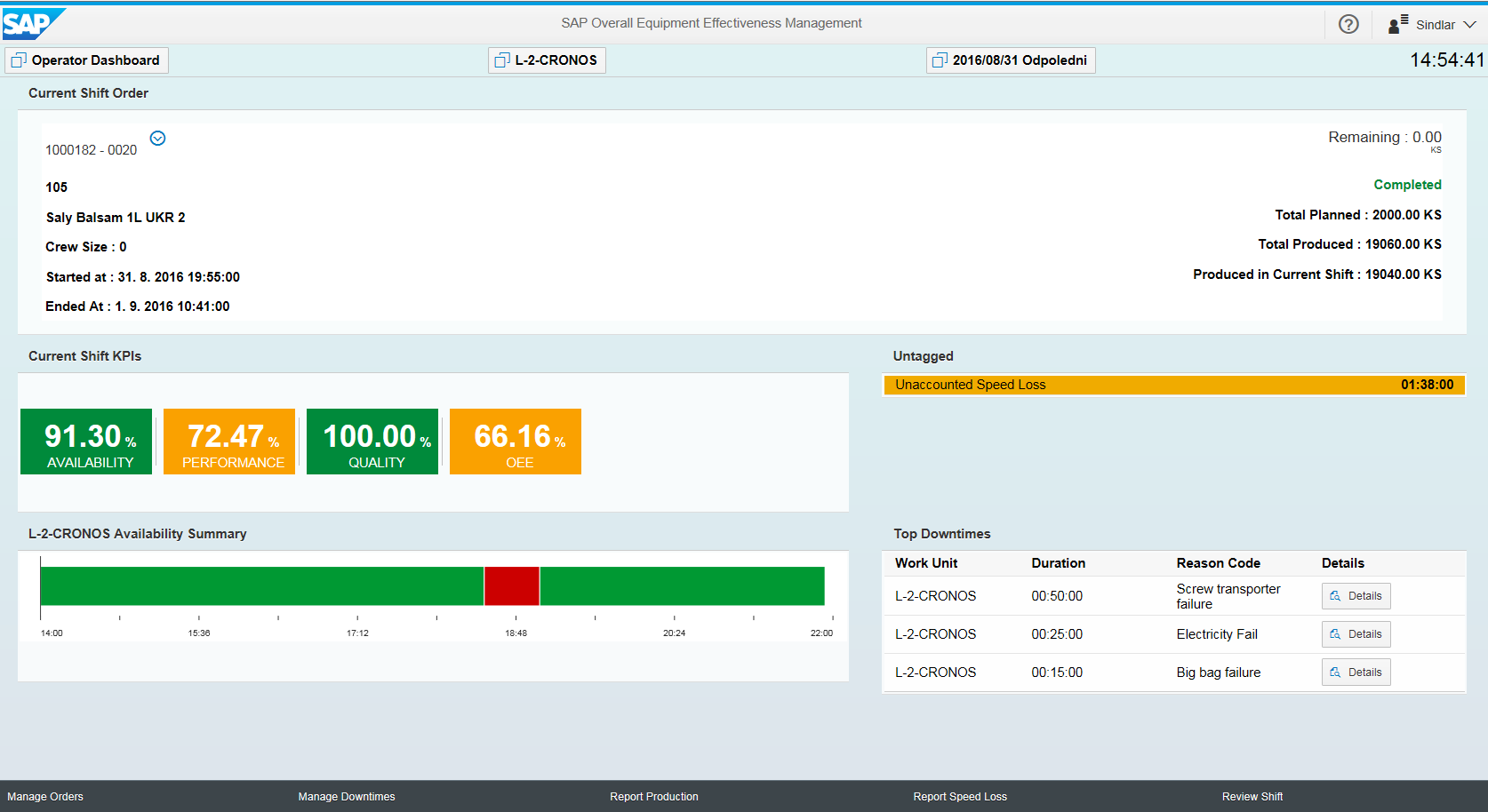
Task: Click the SAP logo
Action: tap(33, 24)
